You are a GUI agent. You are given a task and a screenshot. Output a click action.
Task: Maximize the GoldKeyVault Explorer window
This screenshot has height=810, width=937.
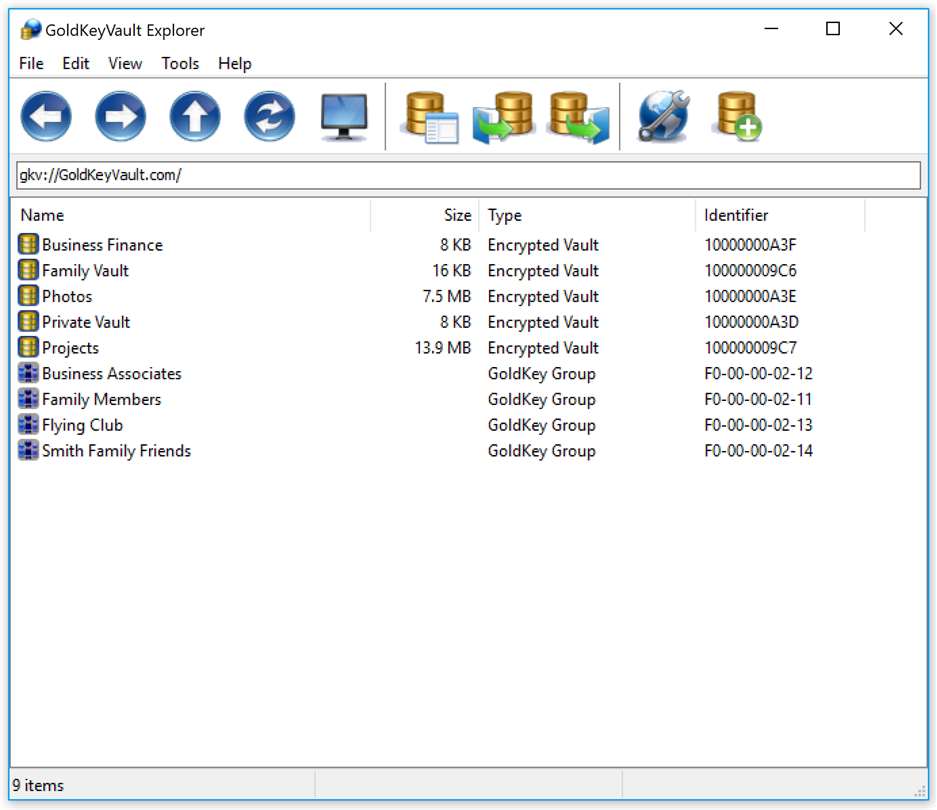832,28
